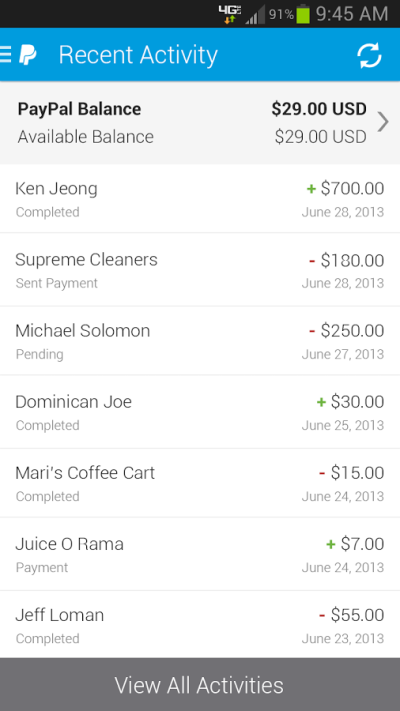The image size is (400, 711).
Task: Open the hamburger navigation menu
Action: click(5, 55)
